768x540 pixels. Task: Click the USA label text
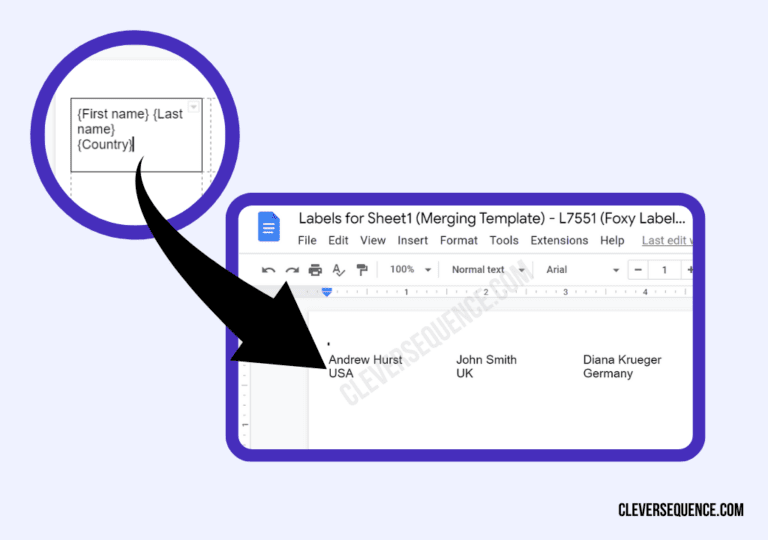pos(341,373)
